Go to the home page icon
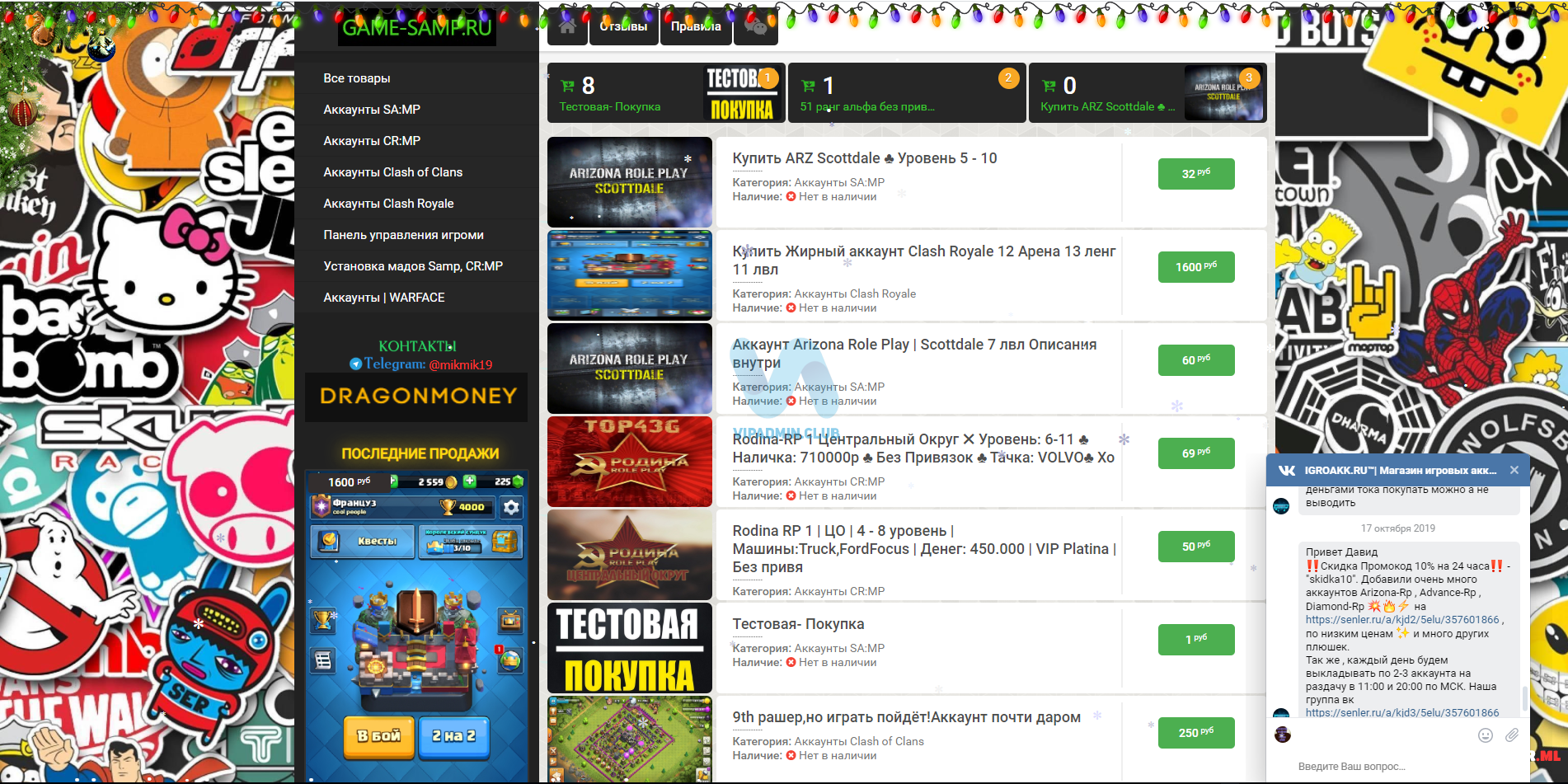This screenshot has width=1568, height=784. (x=566, y=26)
